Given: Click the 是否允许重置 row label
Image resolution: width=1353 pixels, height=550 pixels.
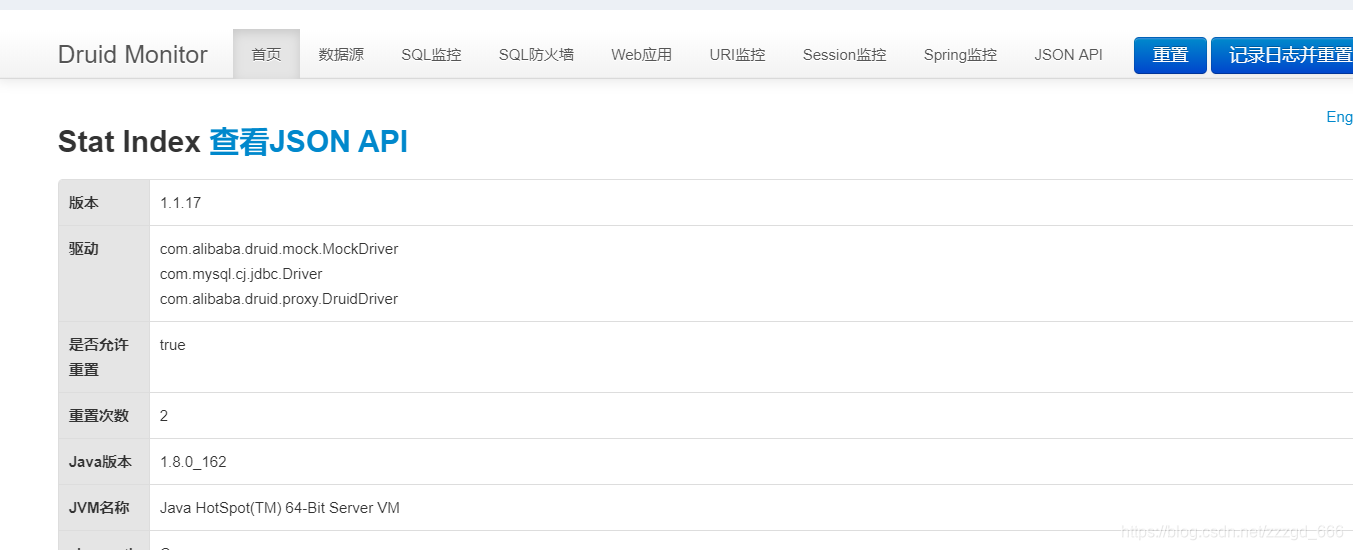Looking at the screenshot, I should pos(99,357).
